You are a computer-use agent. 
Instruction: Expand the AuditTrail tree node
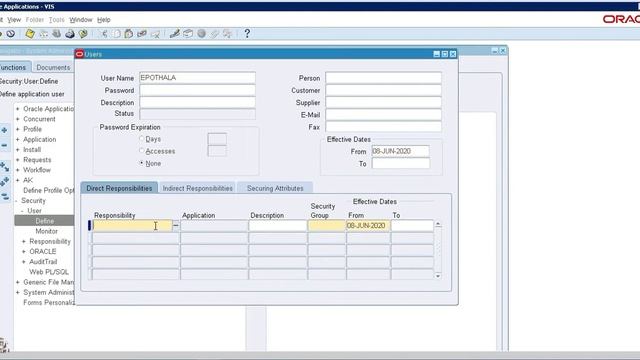click(24, 262)
